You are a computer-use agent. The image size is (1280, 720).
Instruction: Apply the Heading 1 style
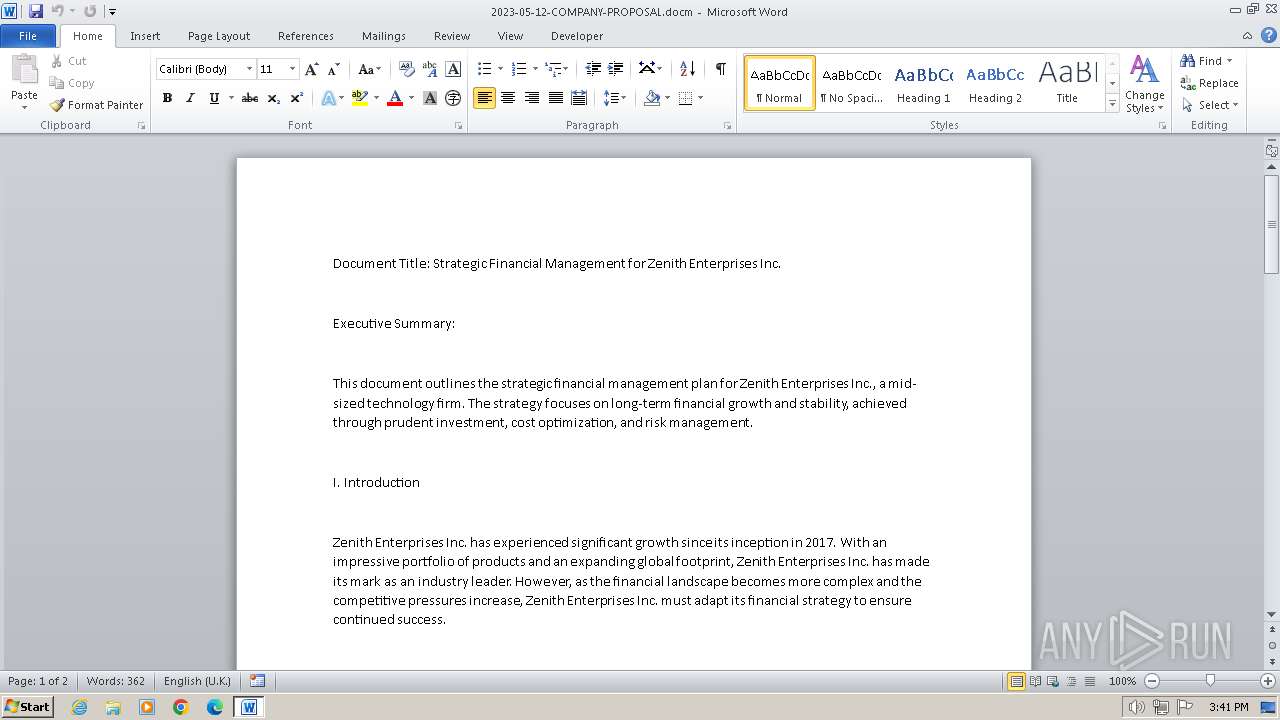click(924, 83)
